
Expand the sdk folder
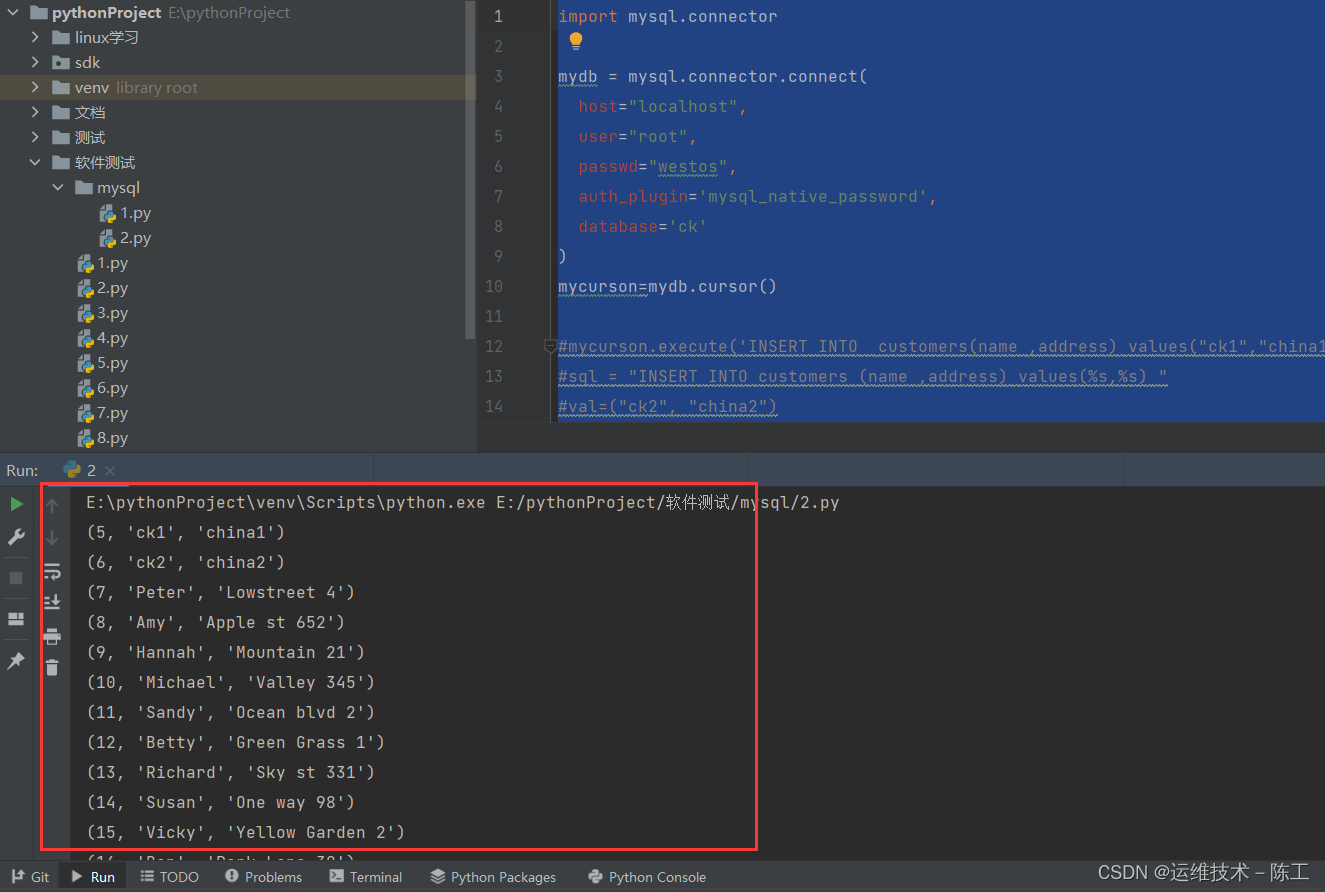click(36, 63)
